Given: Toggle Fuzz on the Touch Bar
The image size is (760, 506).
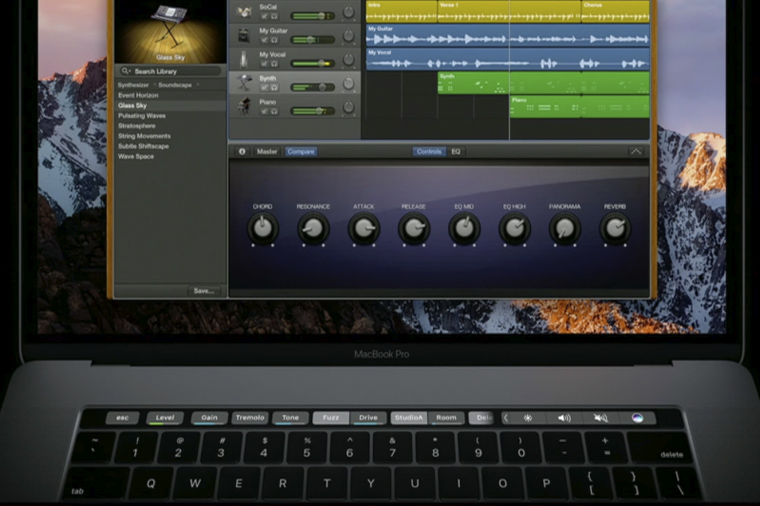Looking at the screenshot, I should 330,418.
